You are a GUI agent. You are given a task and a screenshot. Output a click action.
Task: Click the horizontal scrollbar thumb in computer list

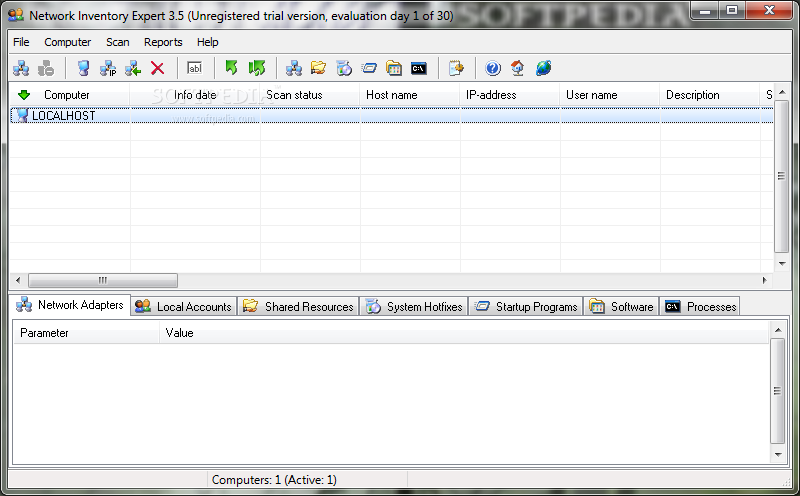pyautogui.click(x=103, y=280)
